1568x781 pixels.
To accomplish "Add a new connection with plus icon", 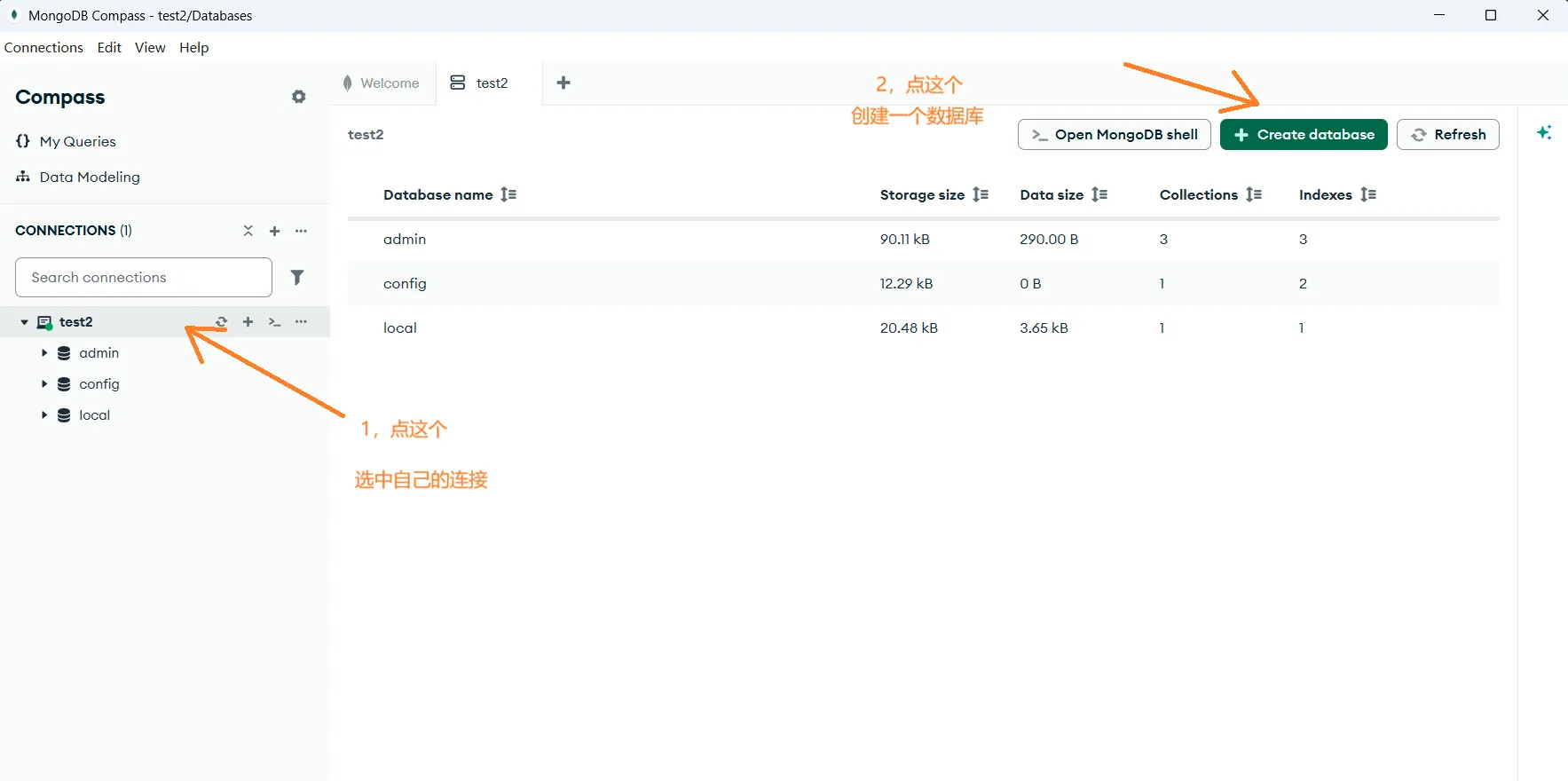I will click(x=275, y=231).
